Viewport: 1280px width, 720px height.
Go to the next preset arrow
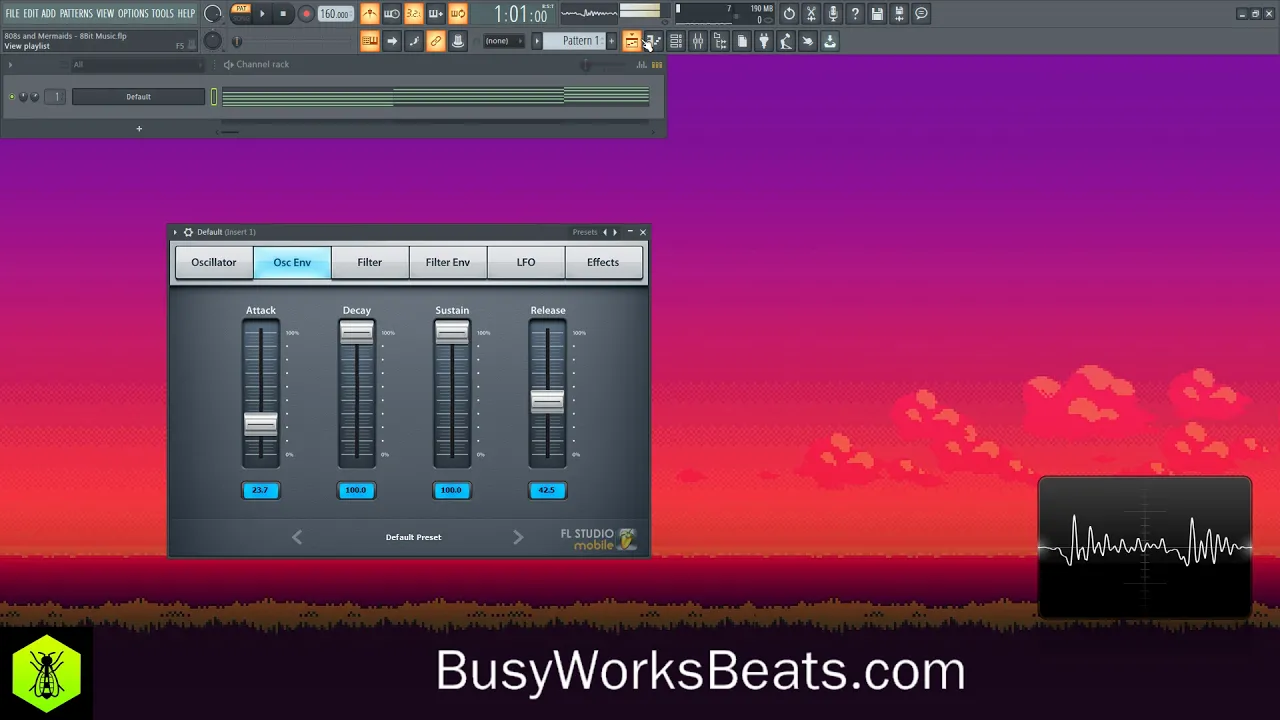518,537
